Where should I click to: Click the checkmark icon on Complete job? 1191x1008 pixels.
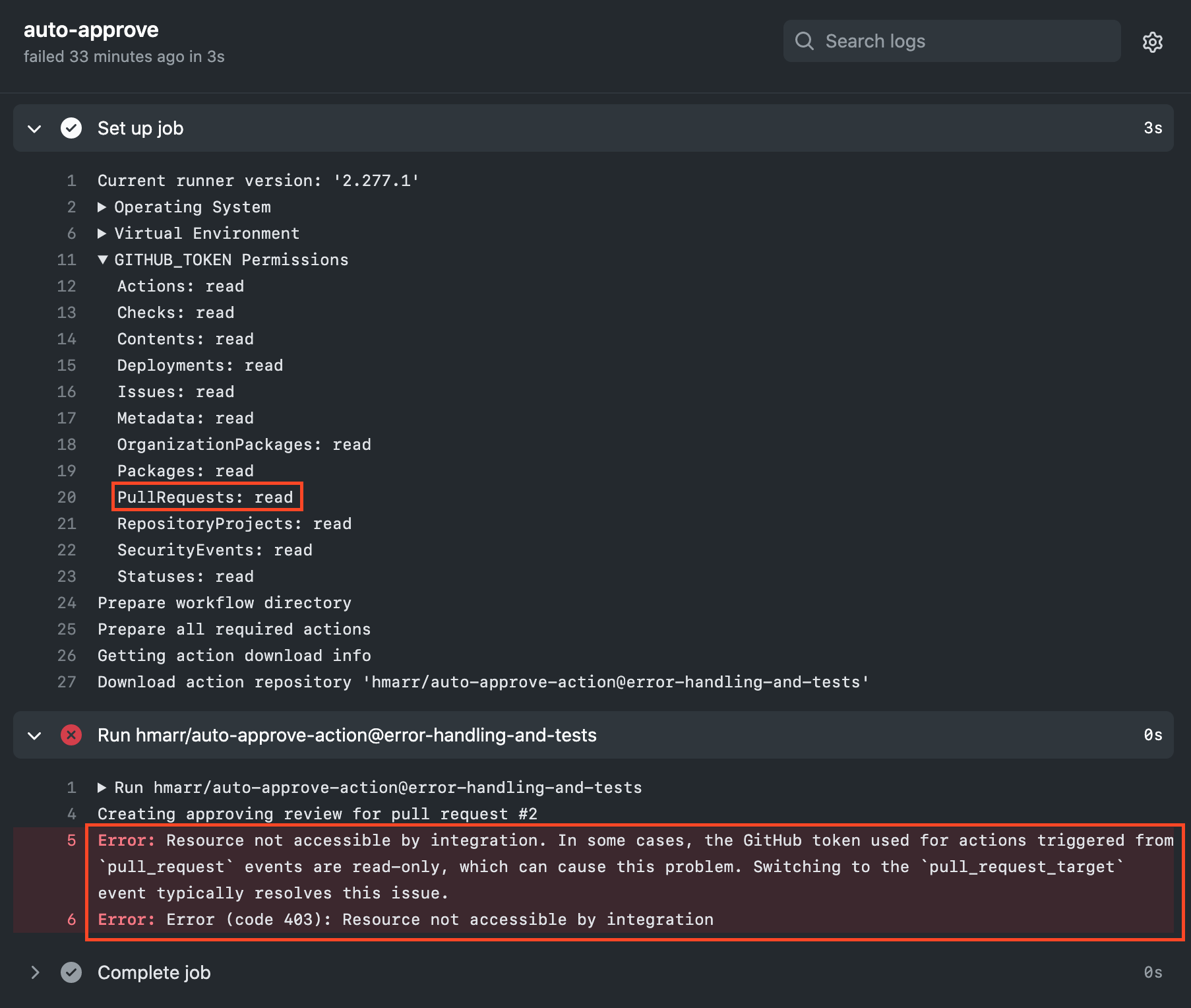(71, 972)
